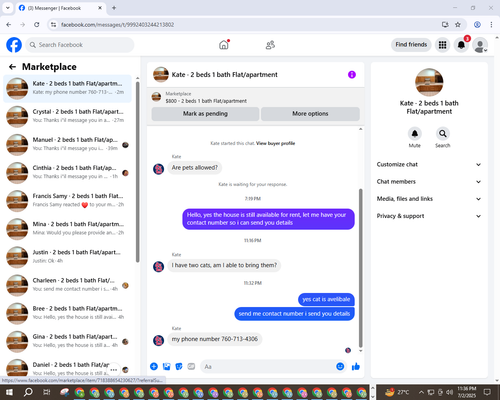Go back with the browser back arrow
Viewport: 500px width, 400px height.
tap(9, 25)
